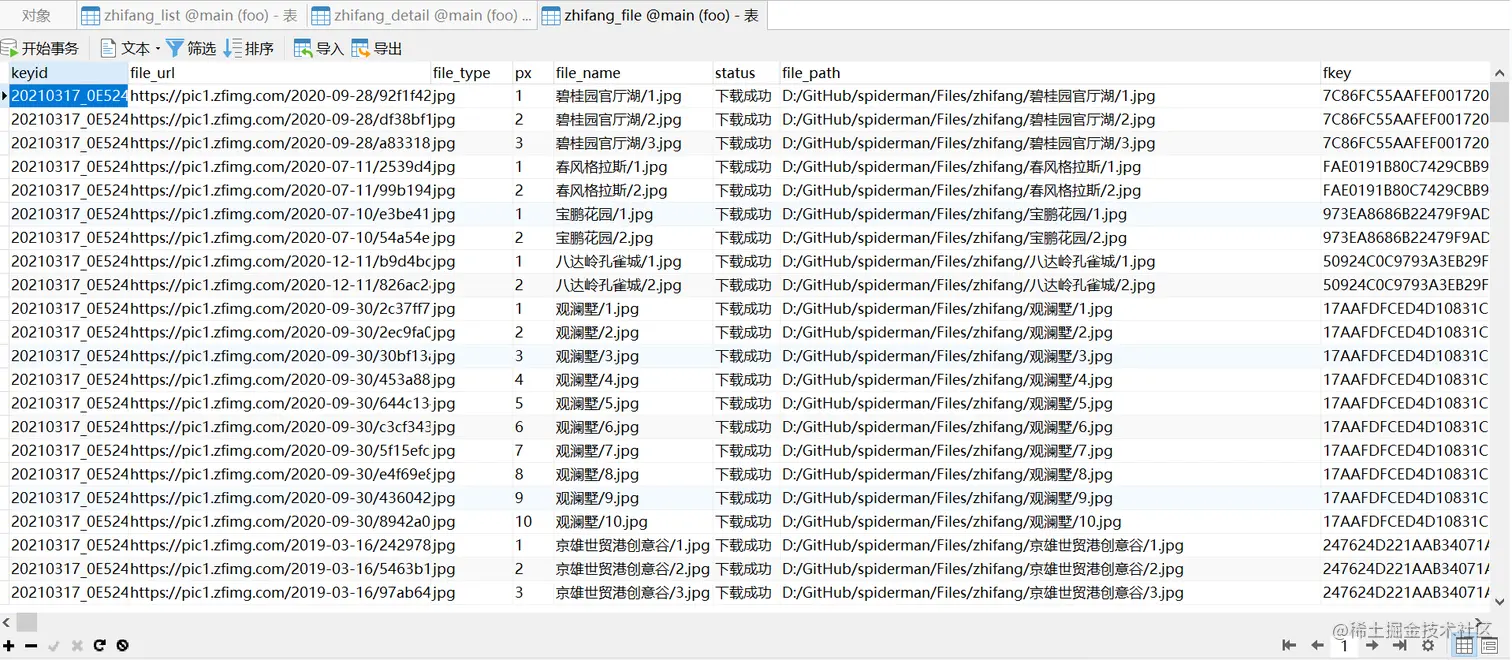The image size is (1512, 660).
Task: Go to the last page of records
Action: pyautogui.click(x=1400, y=646)
